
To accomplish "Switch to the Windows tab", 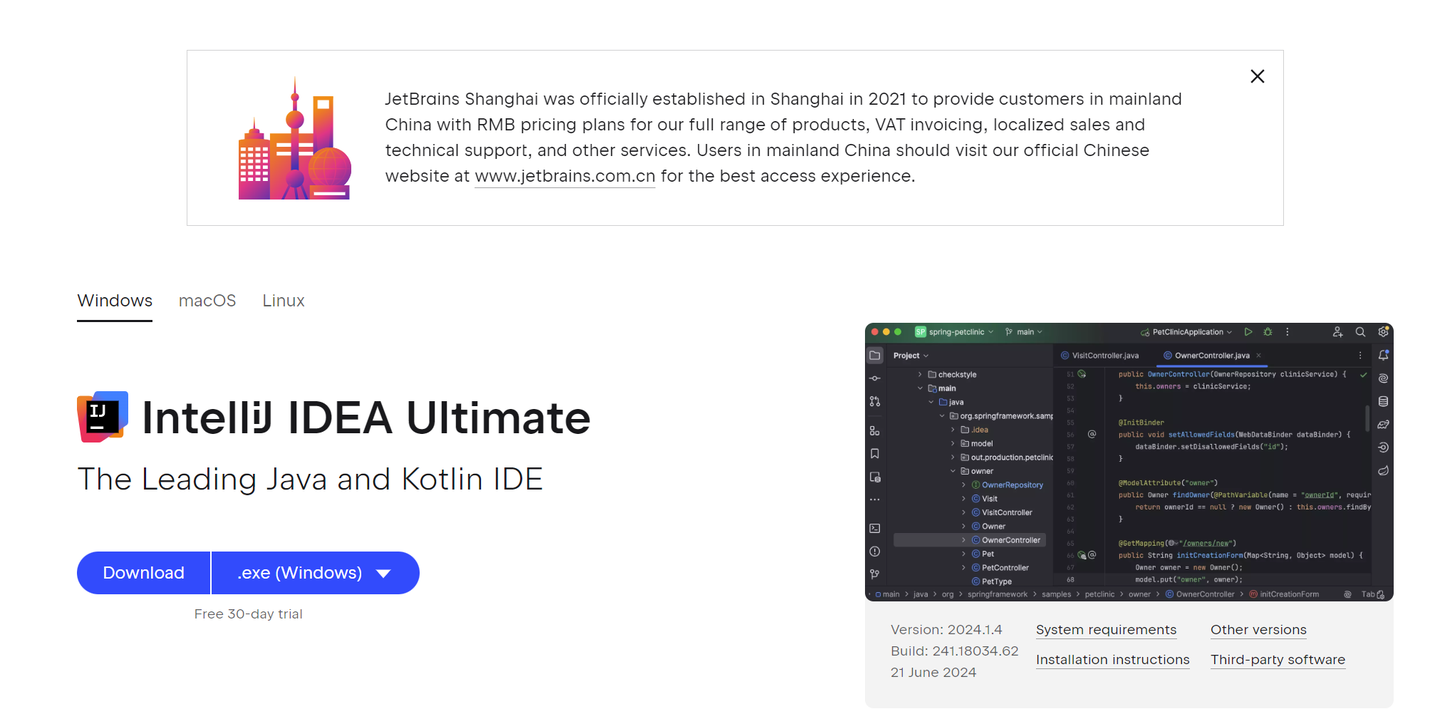I will tap(115, 300).
